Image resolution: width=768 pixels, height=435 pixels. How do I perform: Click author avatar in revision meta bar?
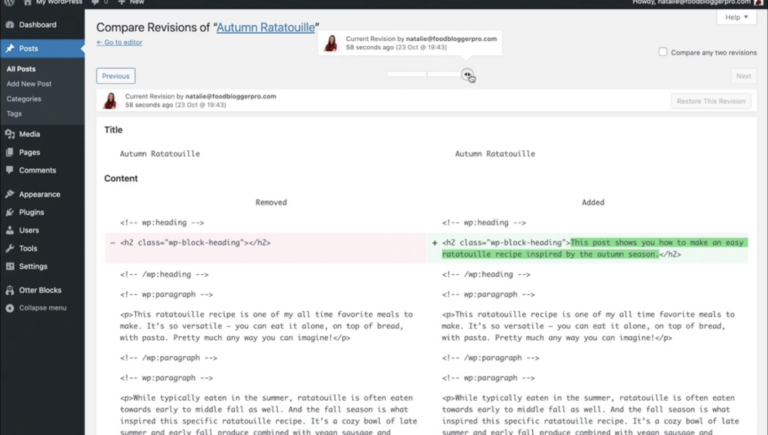point(110,100)
